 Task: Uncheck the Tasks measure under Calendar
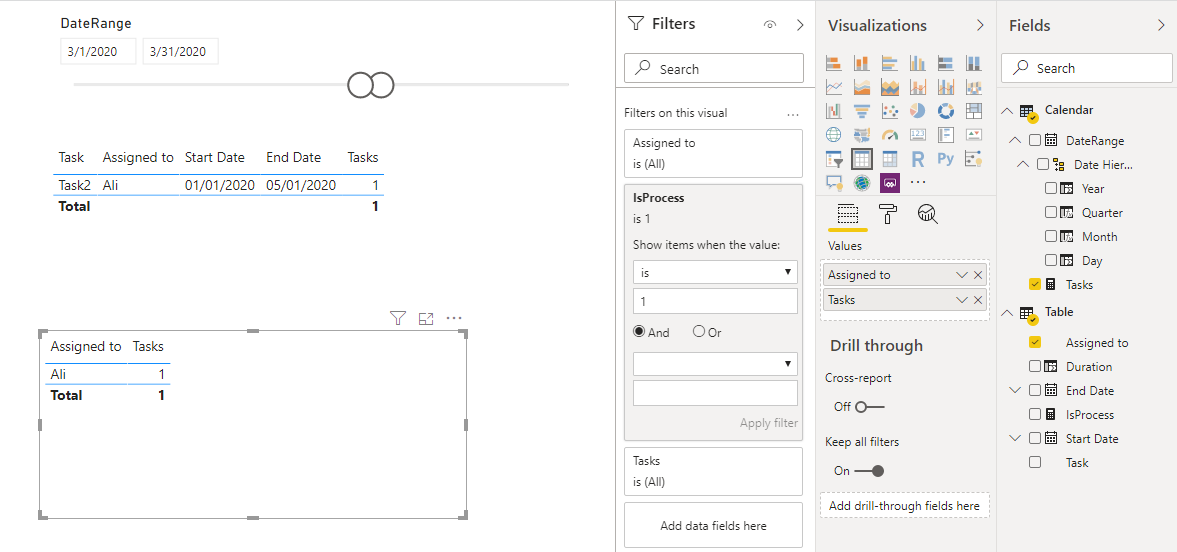1035,284
